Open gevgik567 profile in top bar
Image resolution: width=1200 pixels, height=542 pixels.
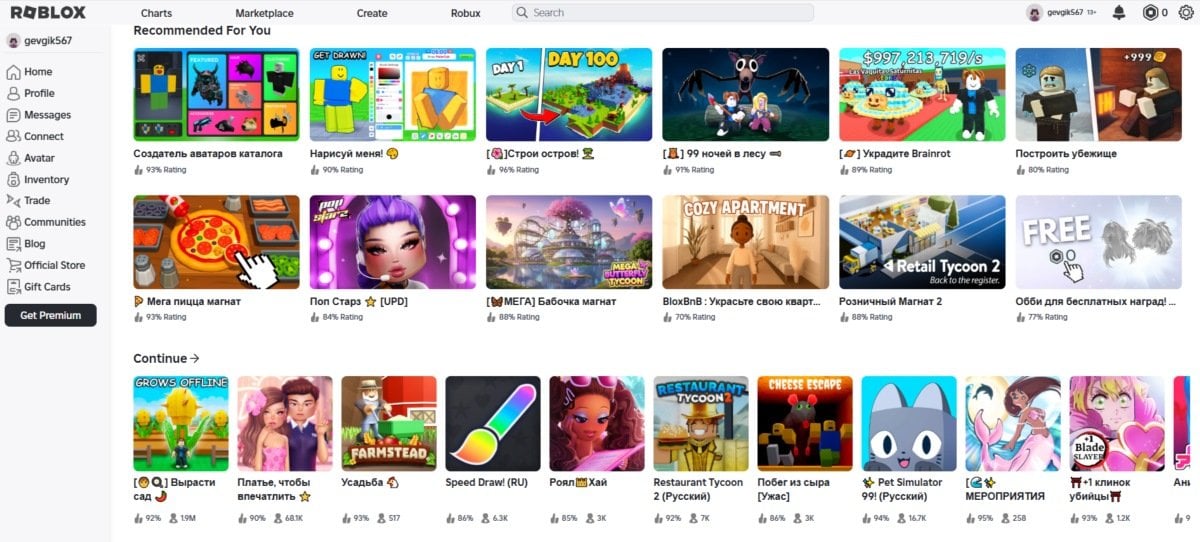tap(1062, 13)
